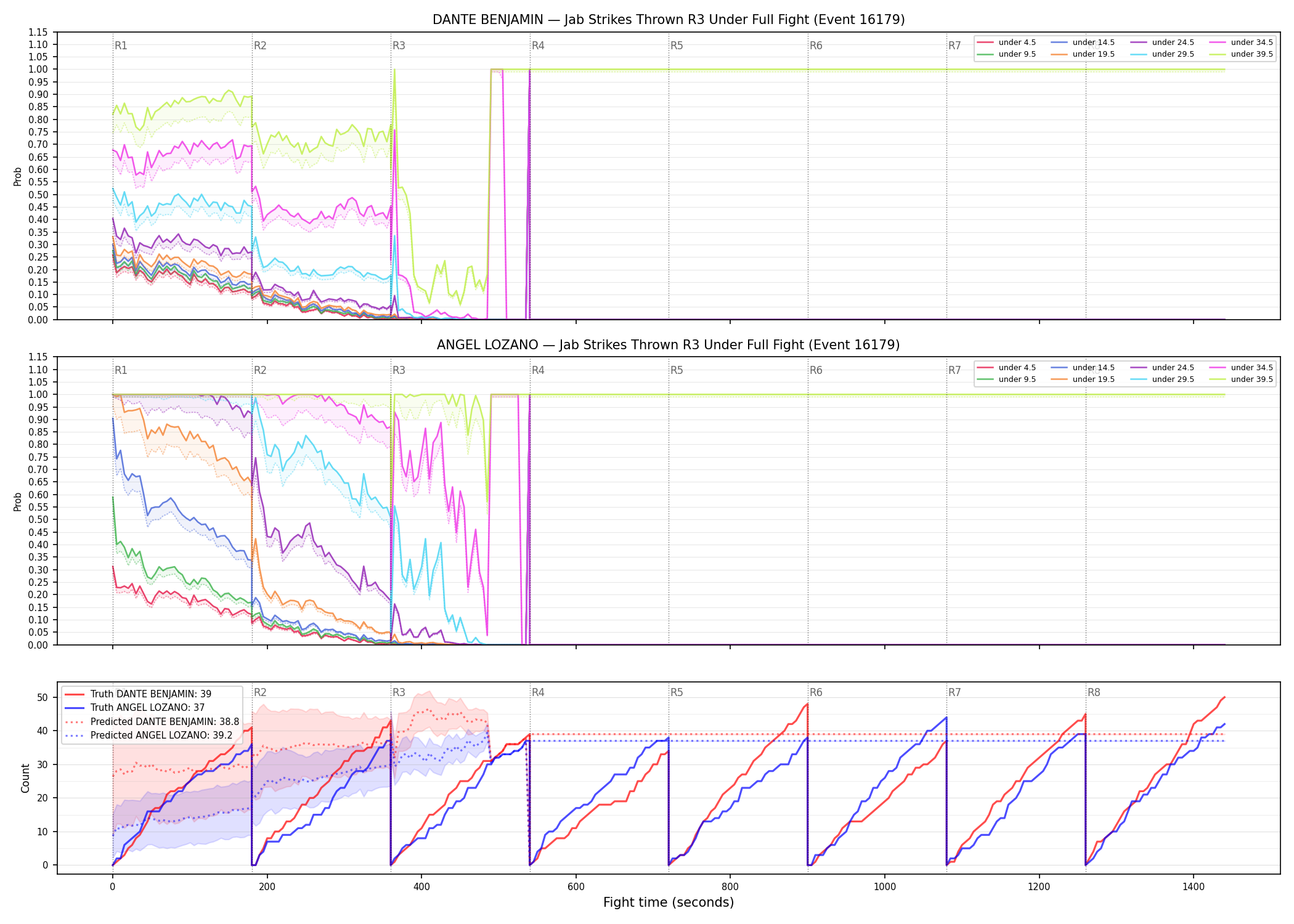Click the R3 round label in the DANTE BENJAMIN chart
Screen dimensions: 1294x924
(x=399, y=46)
